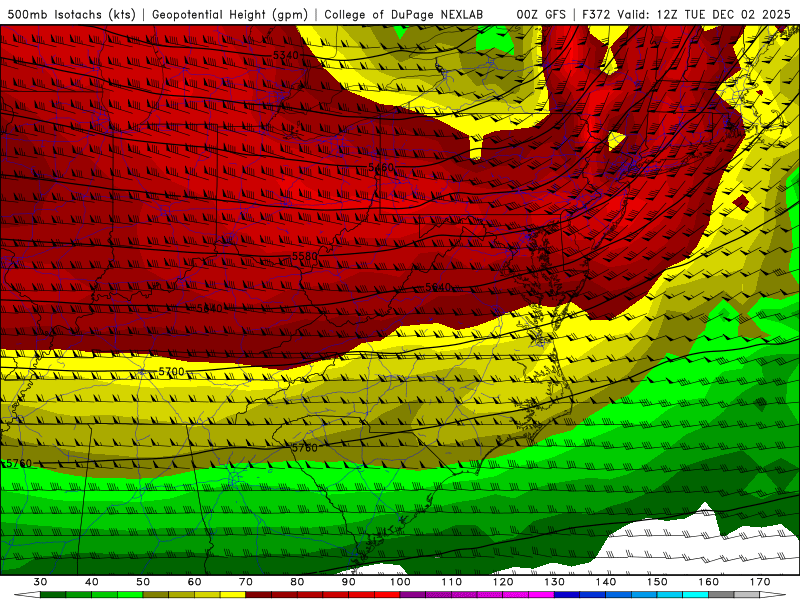Click the 110 value on the color scale

click(452, 582)
